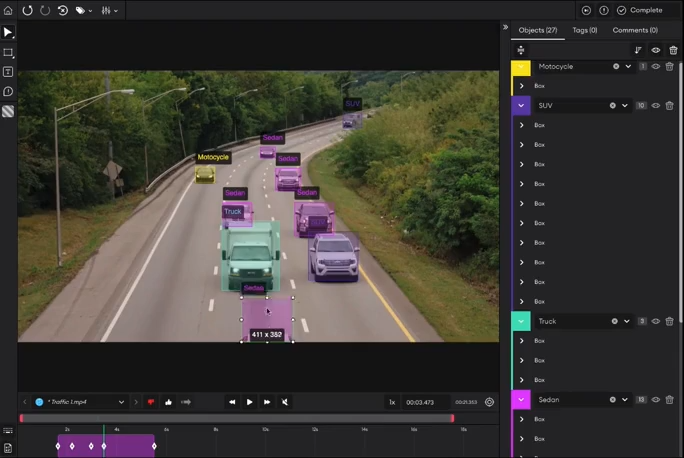Screen dimensions: 684x458
Task: Collapse the SUV class group
Action: click(x=521, y=106)
